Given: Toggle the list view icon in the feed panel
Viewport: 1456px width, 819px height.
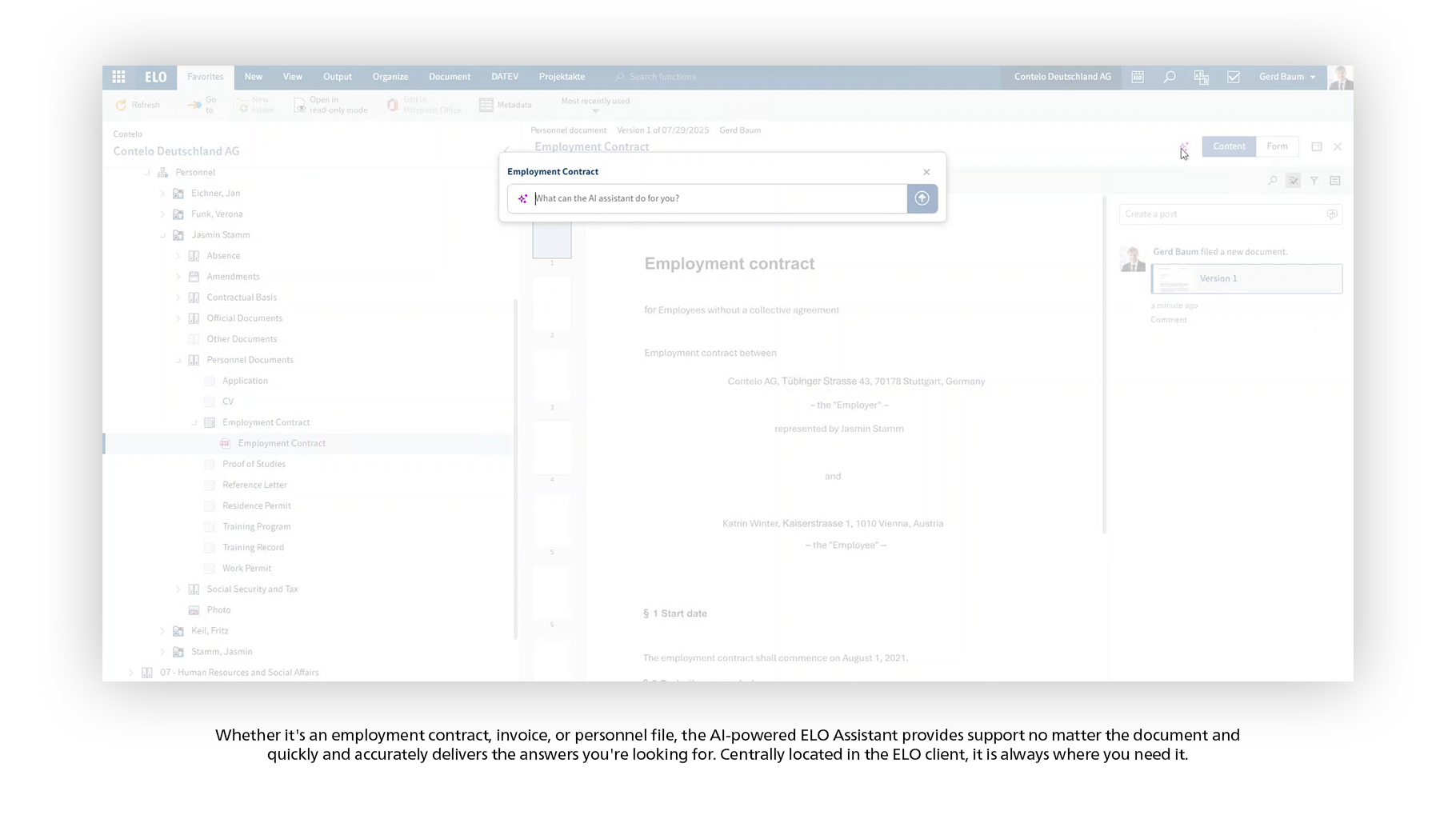Looking at the screenshot, I should (x=1334, y=180).
